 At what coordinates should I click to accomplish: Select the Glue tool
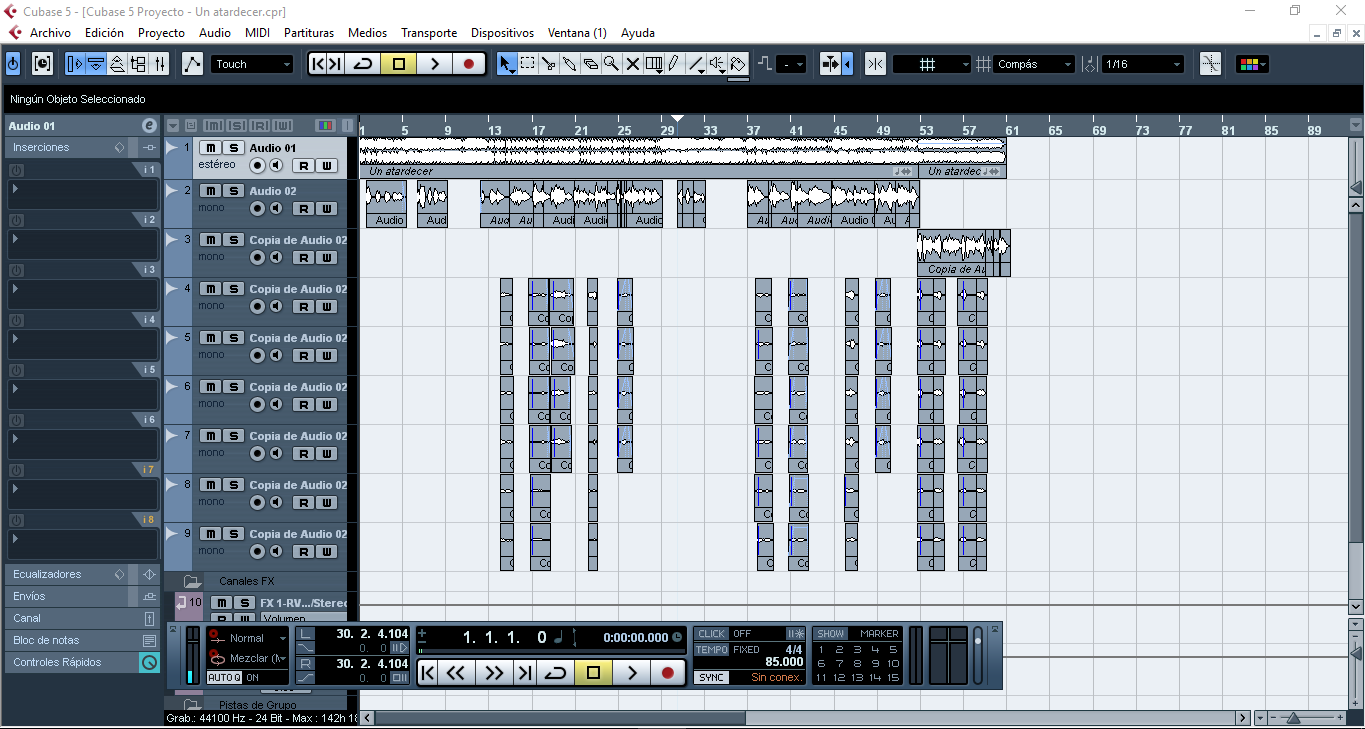(x=570, y=64)
